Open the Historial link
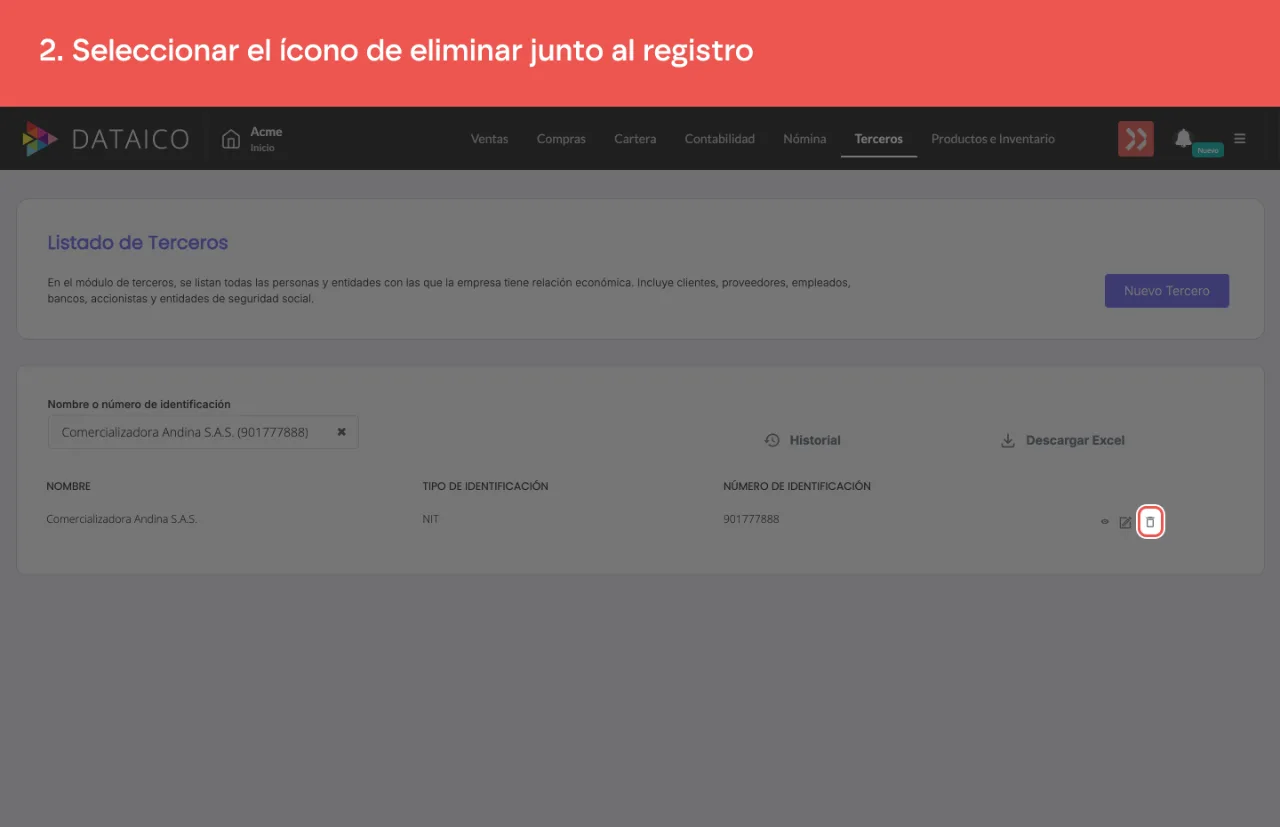 click(x=802, y=440)
